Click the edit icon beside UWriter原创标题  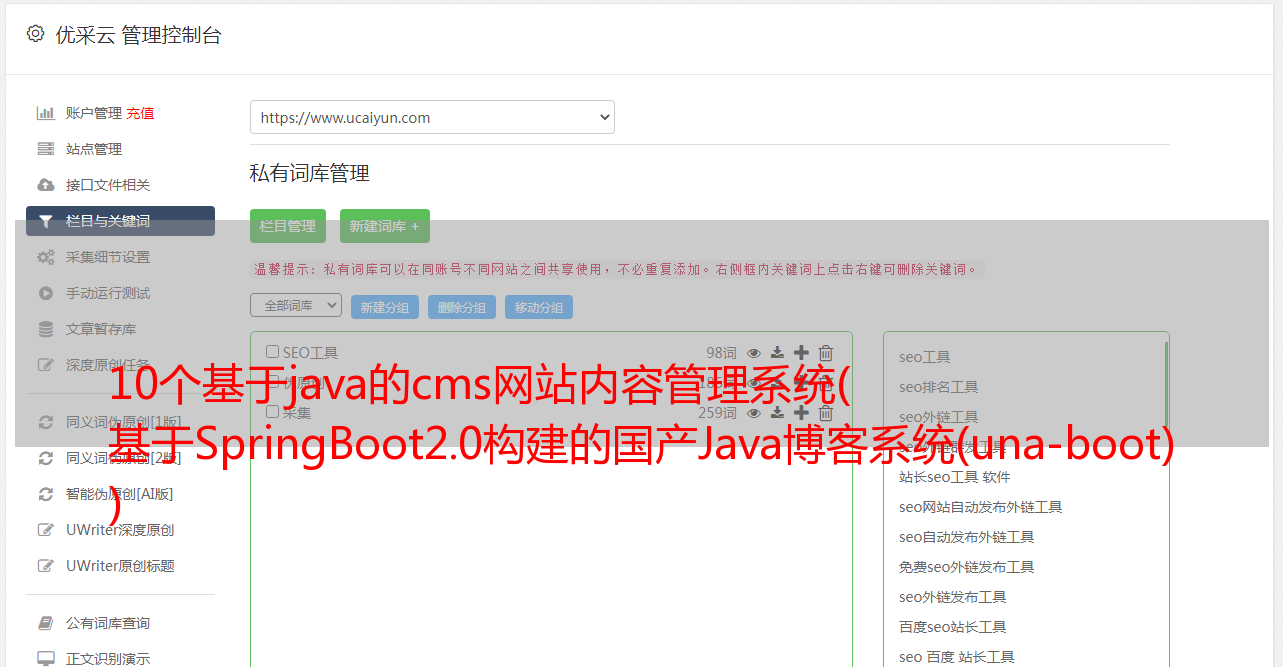pos(46,566)
